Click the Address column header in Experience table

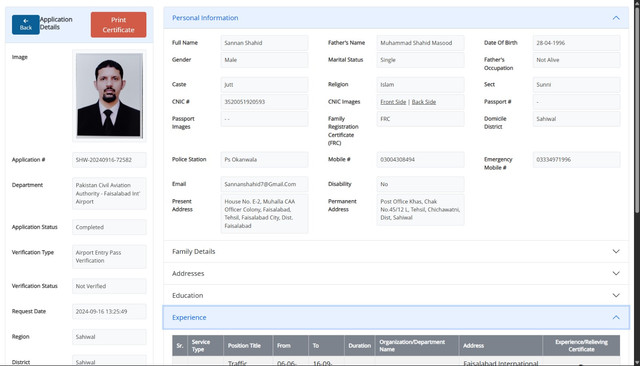click(501, 346)
